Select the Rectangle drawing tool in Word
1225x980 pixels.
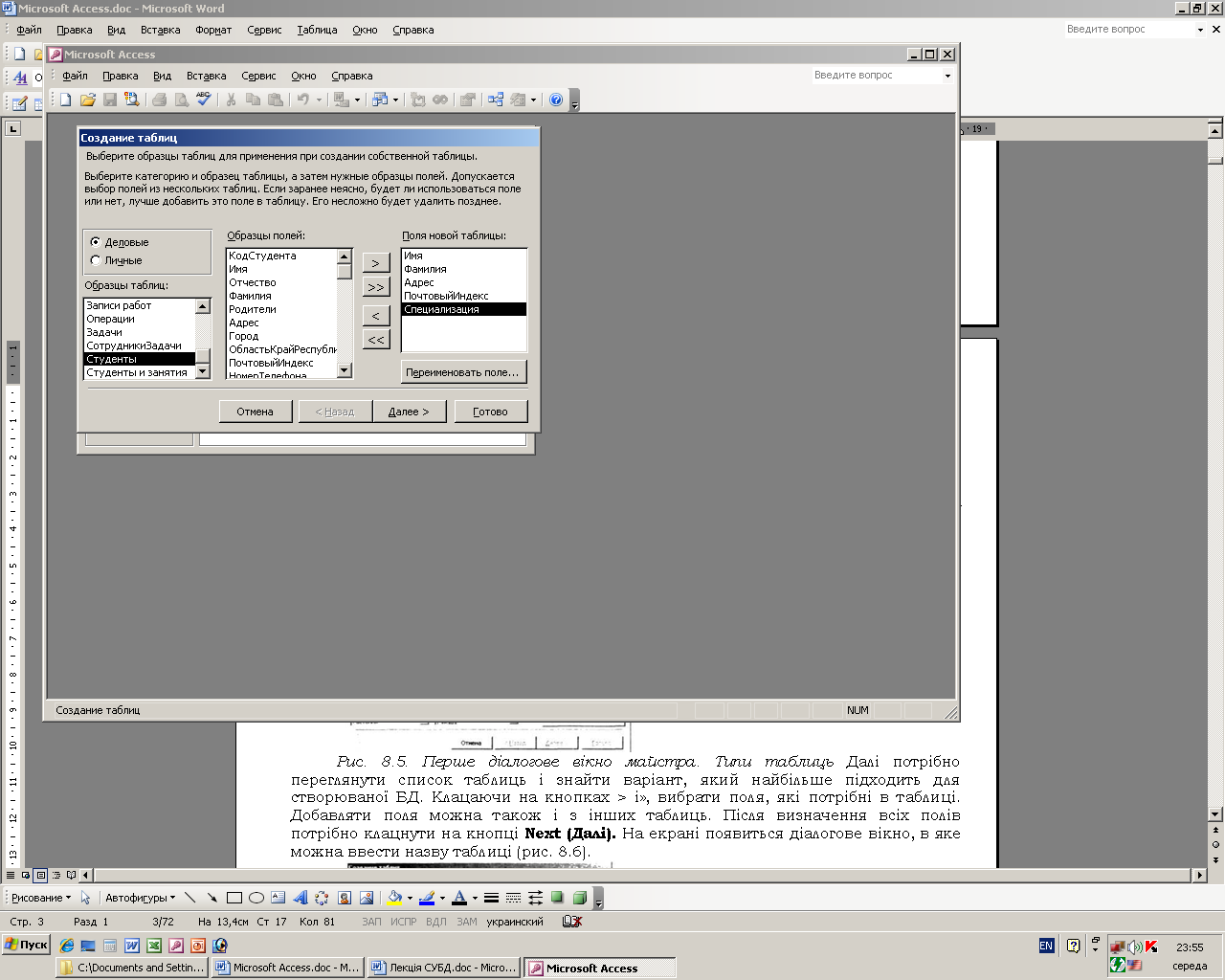[x=234, y=898]
